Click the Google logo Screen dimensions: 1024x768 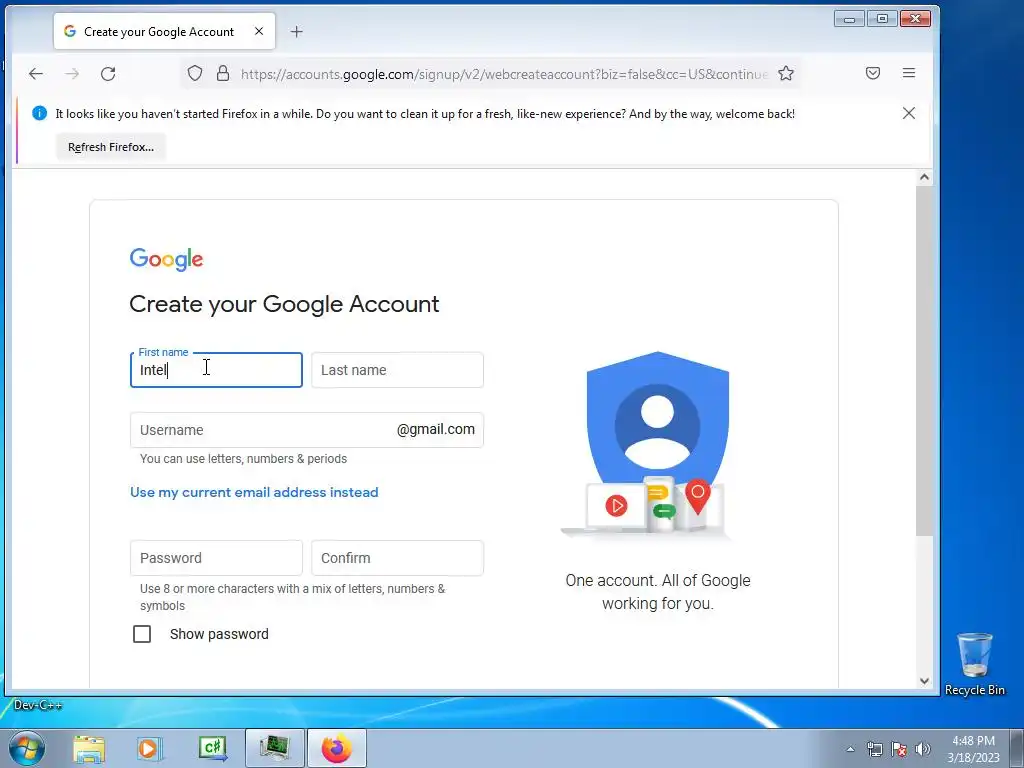point(167,259)
